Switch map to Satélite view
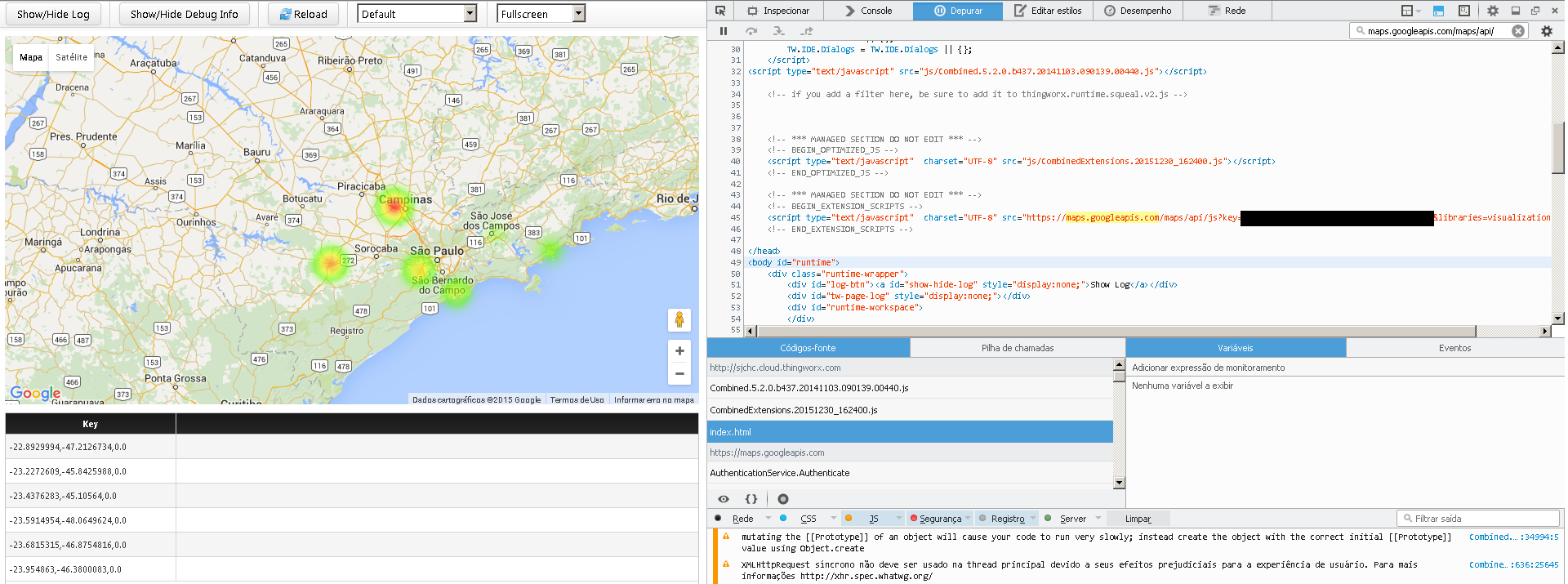This screenshot has height=584, width=1568. pos(71,57)
